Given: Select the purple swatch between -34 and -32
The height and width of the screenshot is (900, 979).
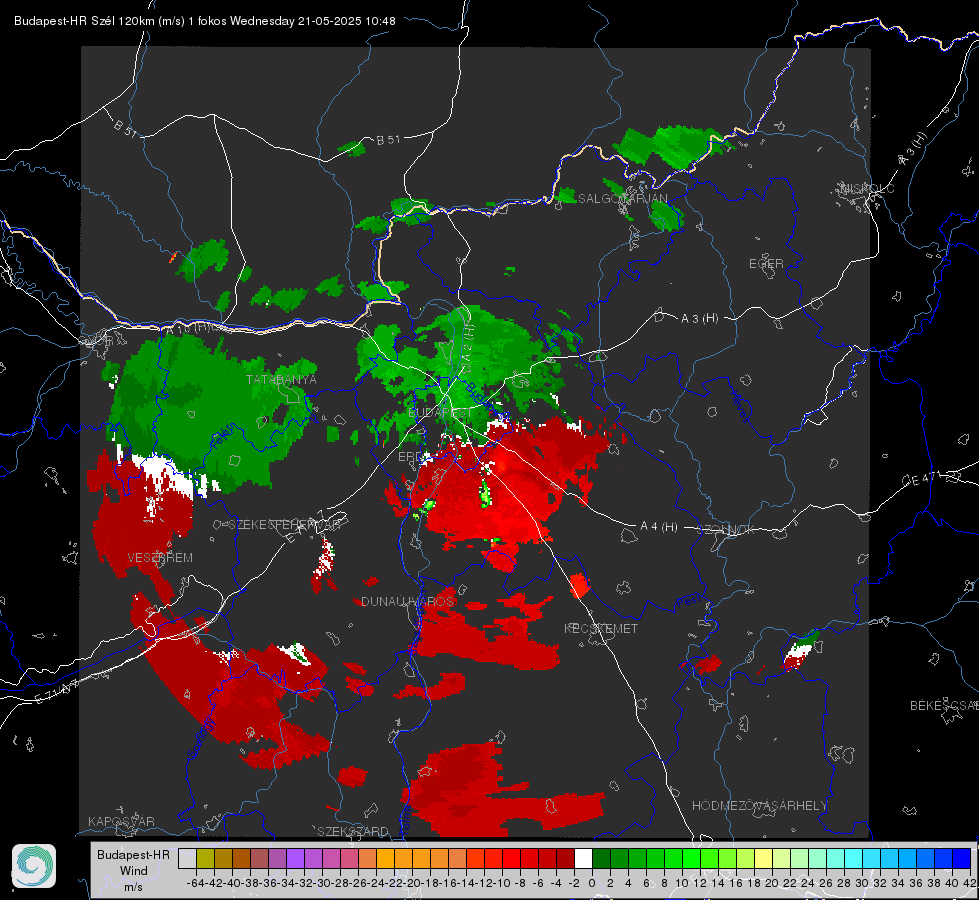Looking at the screenshot, I should [295, 858].
